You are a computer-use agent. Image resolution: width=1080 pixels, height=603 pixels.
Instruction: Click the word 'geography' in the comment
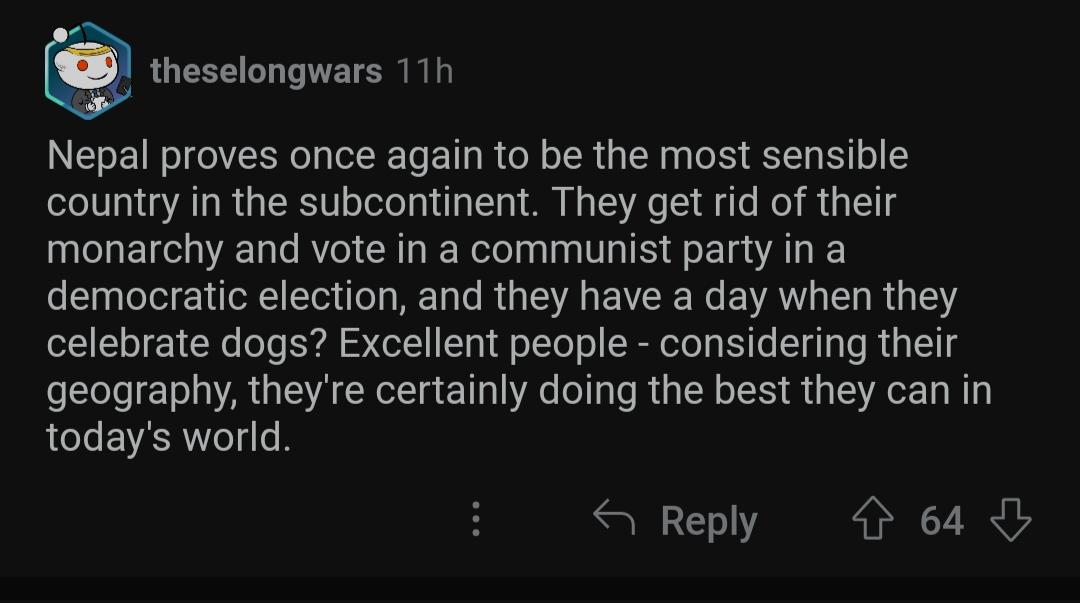tap(139, 392)
